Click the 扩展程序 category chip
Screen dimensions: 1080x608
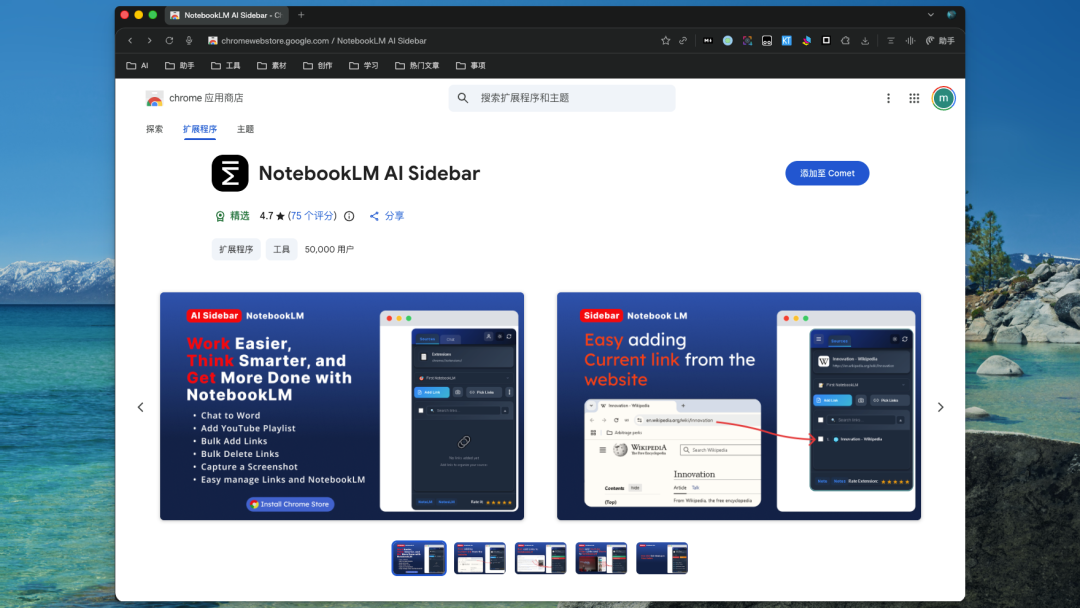[x=236, y=249]
